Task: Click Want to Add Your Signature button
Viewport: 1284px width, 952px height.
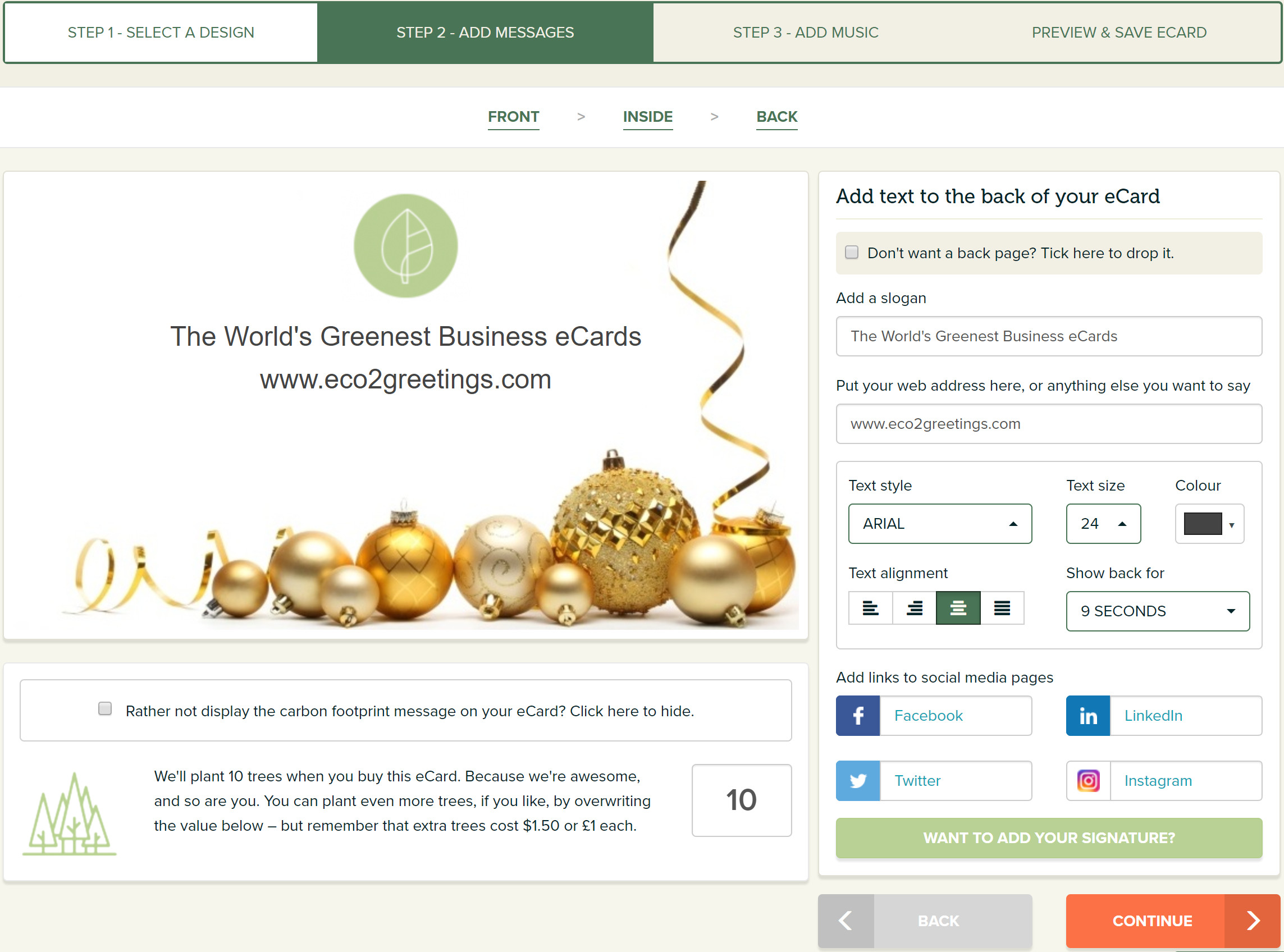Action: pos(1049,838)
